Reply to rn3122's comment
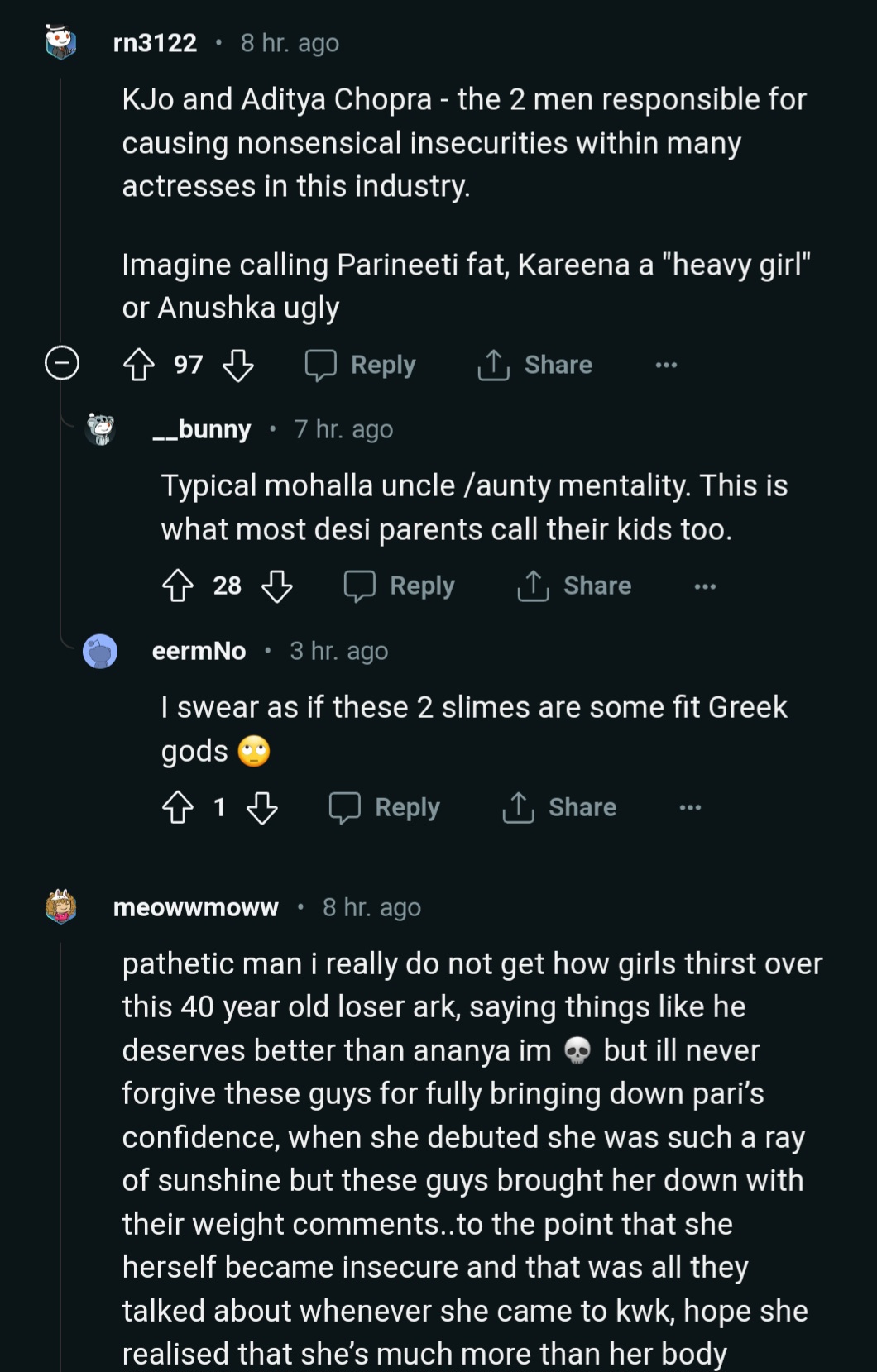877x1372 pixels. click(361, 365)
